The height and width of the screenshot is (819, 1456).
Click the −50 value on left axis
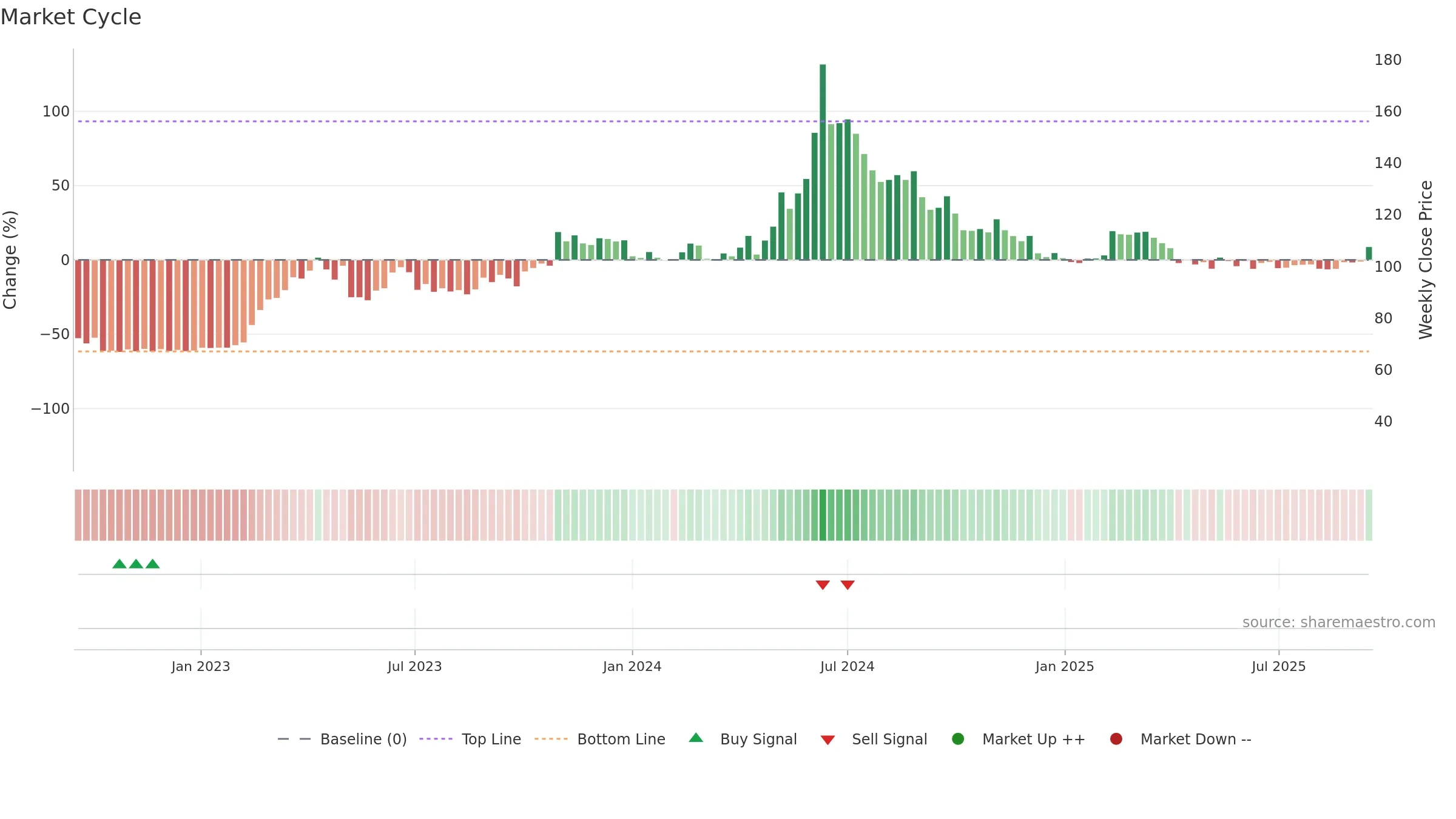pyautogui.click(x=55, y=334)
